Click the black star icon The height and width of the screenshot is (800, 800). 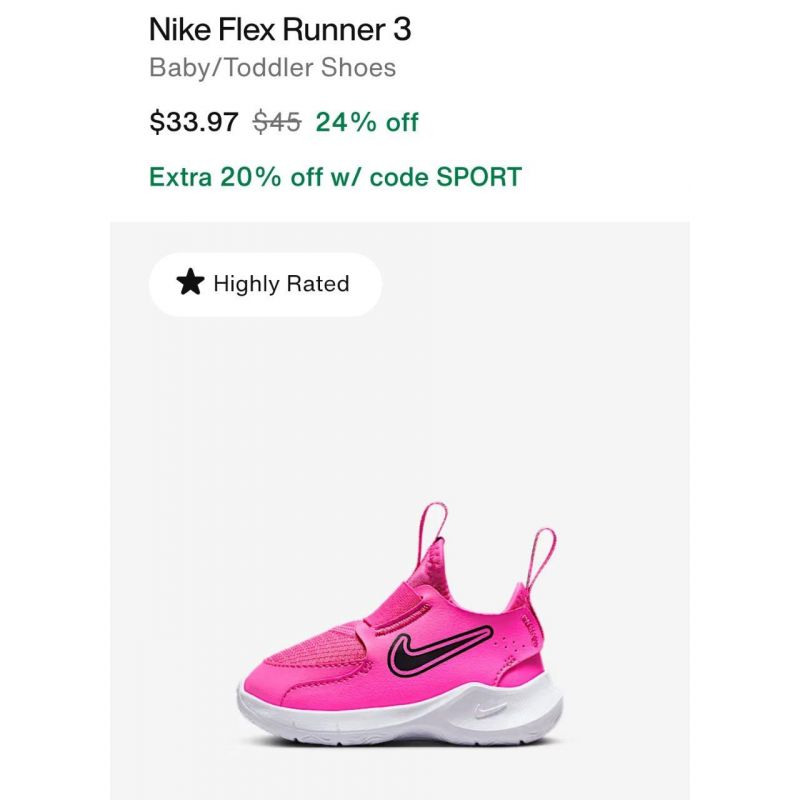[x=190, y=282]
